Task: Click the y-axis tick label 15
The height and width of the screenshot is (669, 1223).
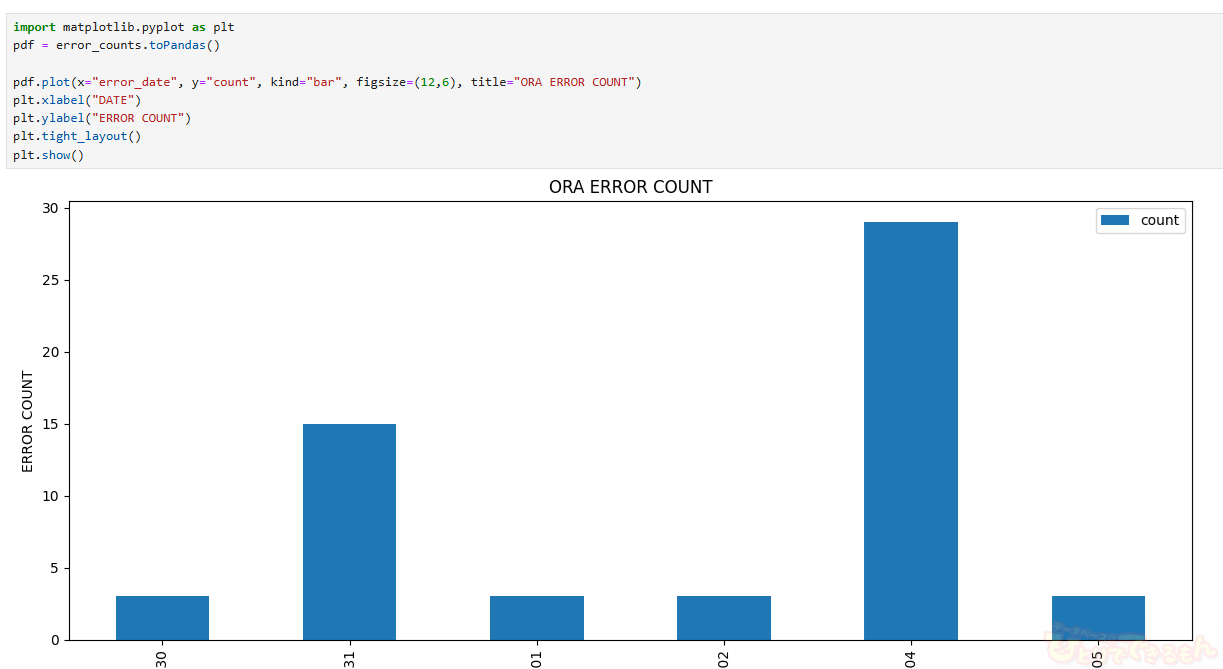Action: [50, 424]
